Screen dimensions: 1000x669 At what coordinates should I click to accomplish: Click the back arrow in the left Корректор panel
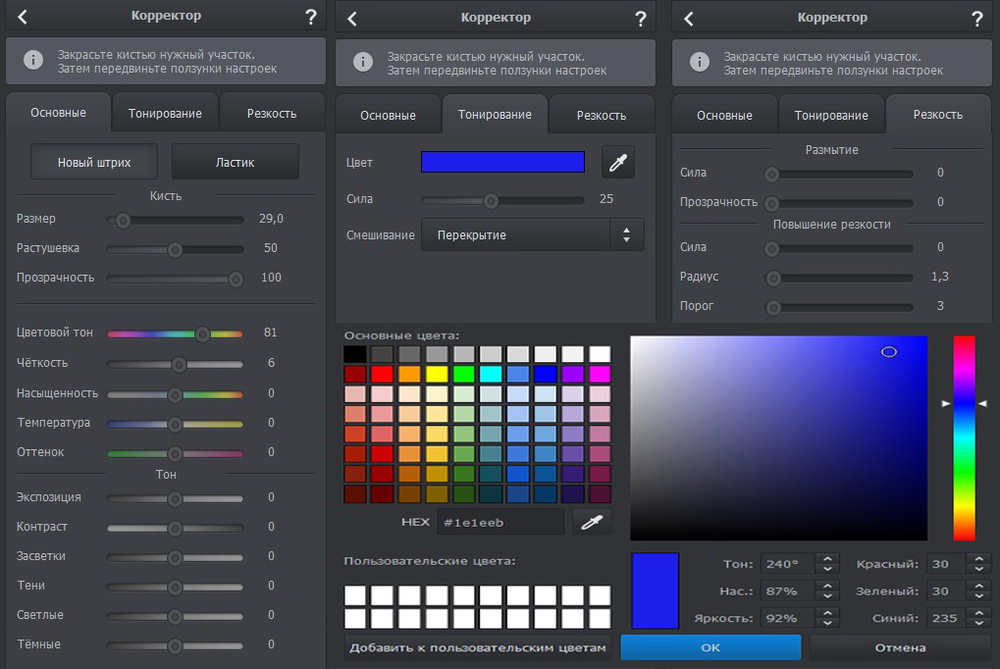tap(22, 17)
